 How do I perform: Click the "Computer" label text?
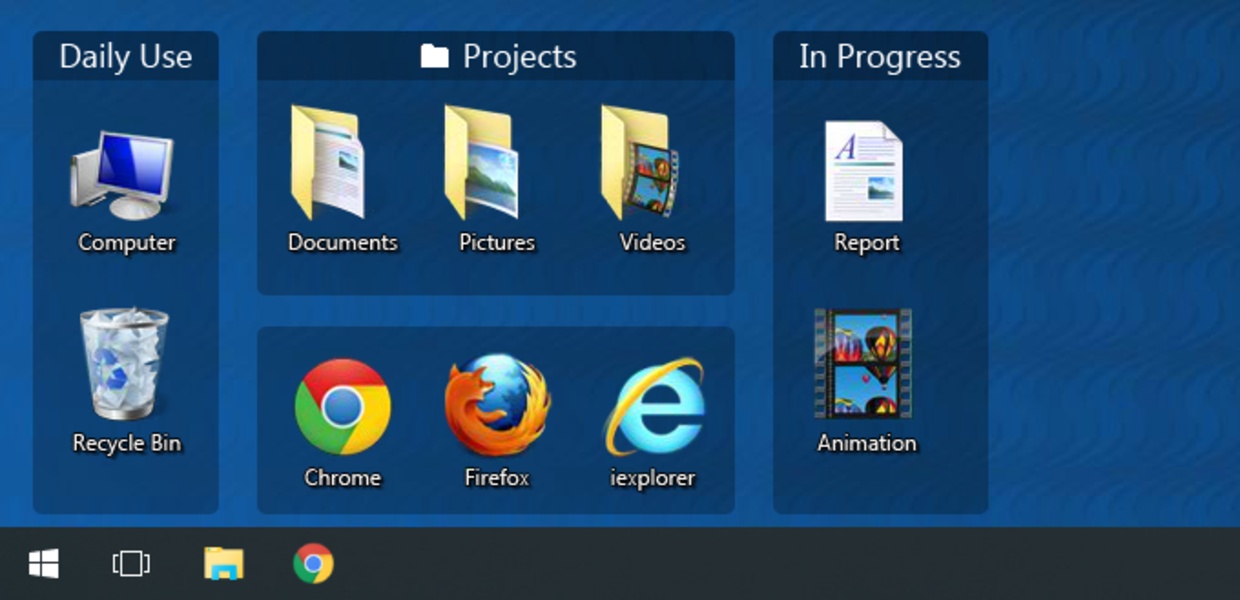[127, 242]
